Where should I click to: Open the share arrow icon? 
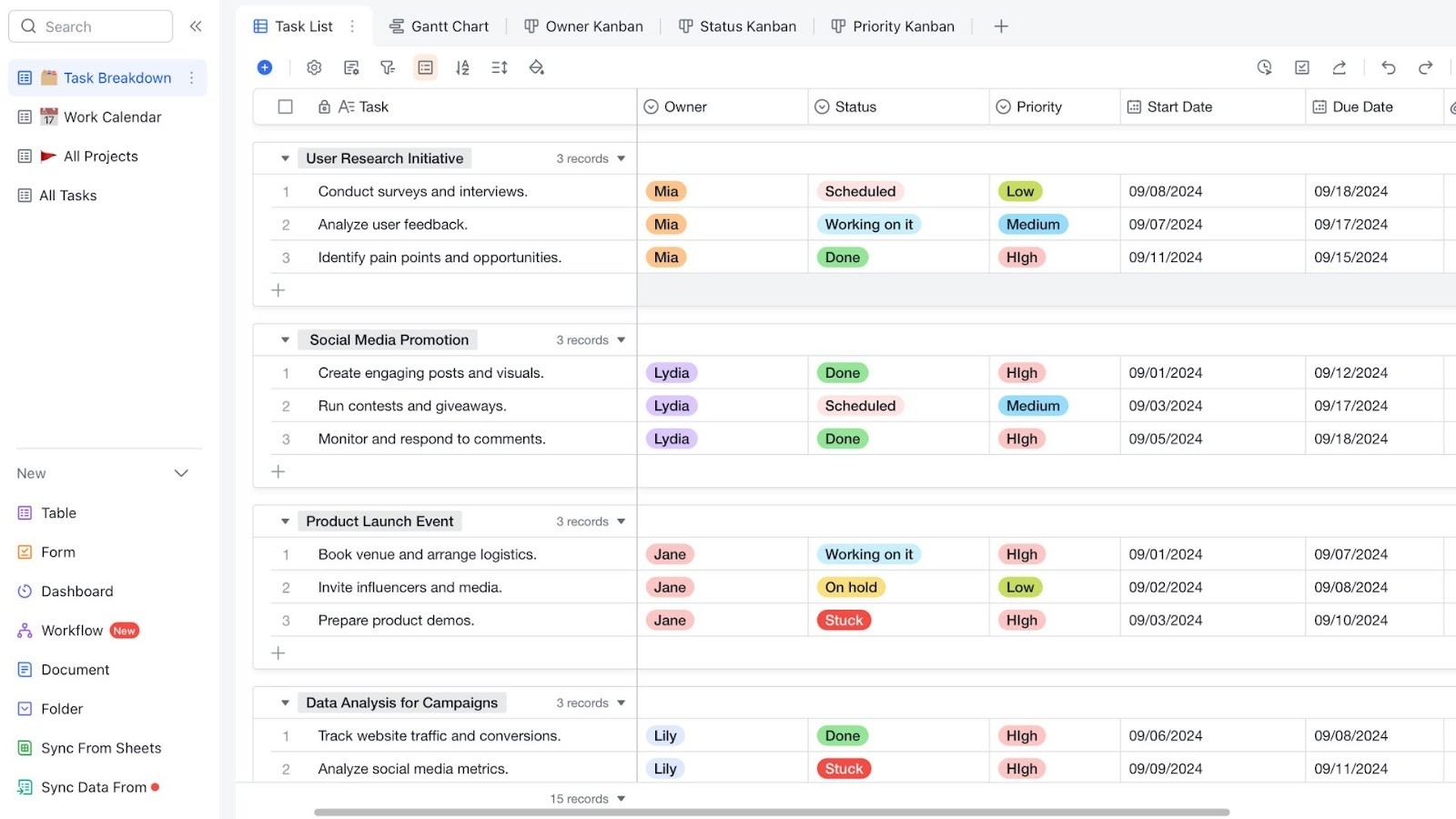pos(1340,67)
